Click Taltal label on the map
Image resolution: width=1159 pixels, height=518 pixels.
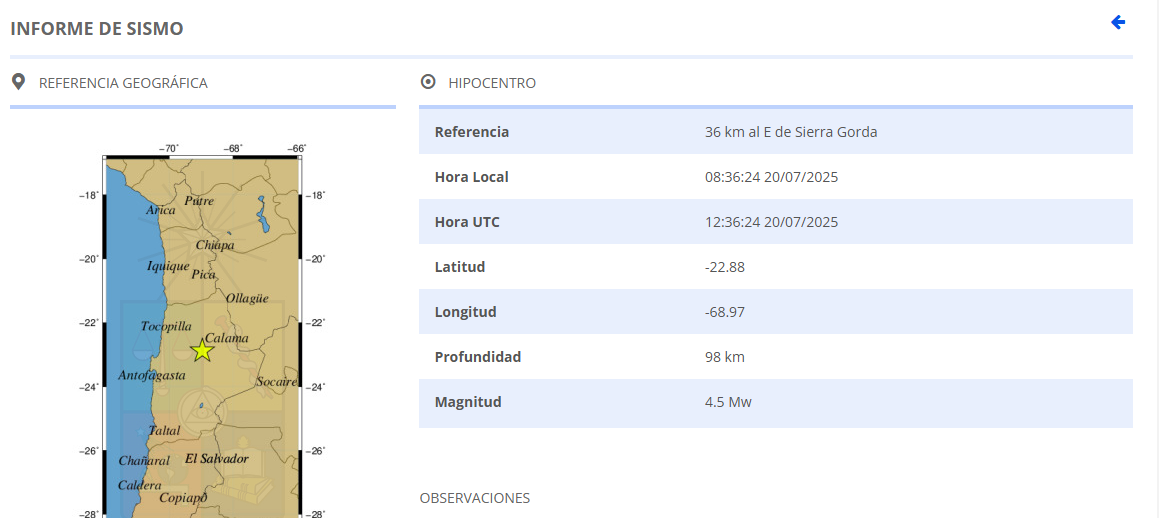(x=164, y=430)
